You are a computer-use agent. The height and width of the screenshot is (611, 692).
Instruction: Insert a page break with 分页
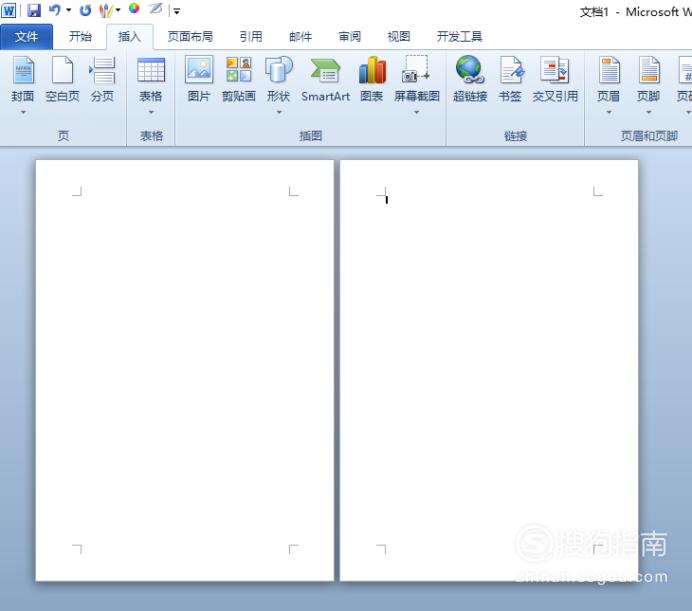tap(102, 79)
